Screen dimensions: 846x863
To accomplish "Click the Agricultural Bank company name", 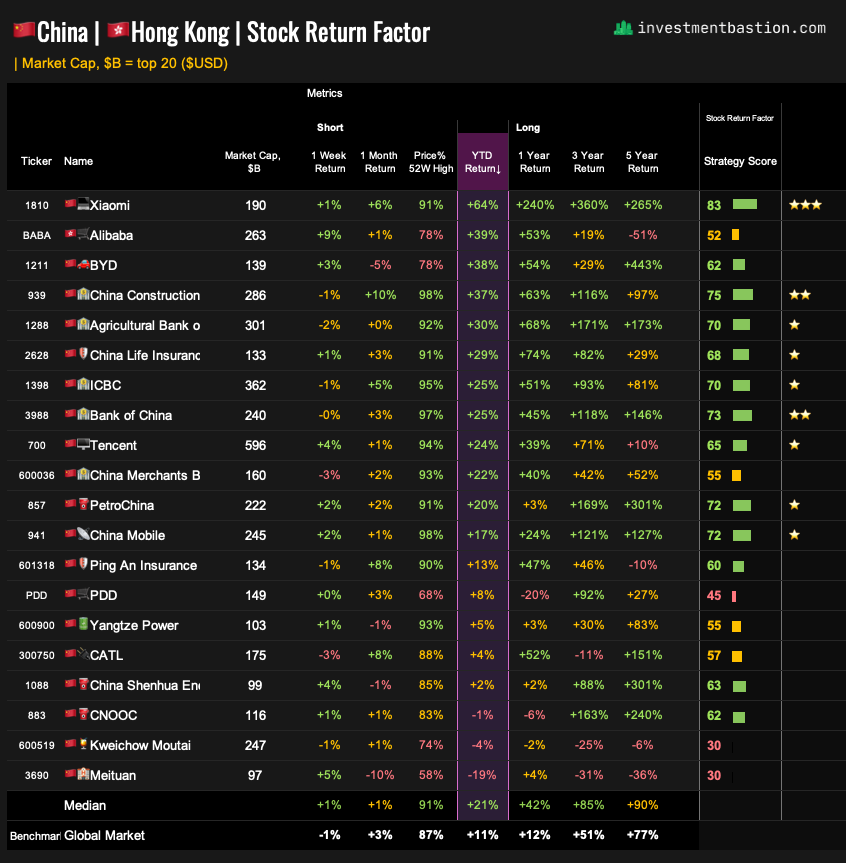I will pyautogui.click(x=145, y=325).
